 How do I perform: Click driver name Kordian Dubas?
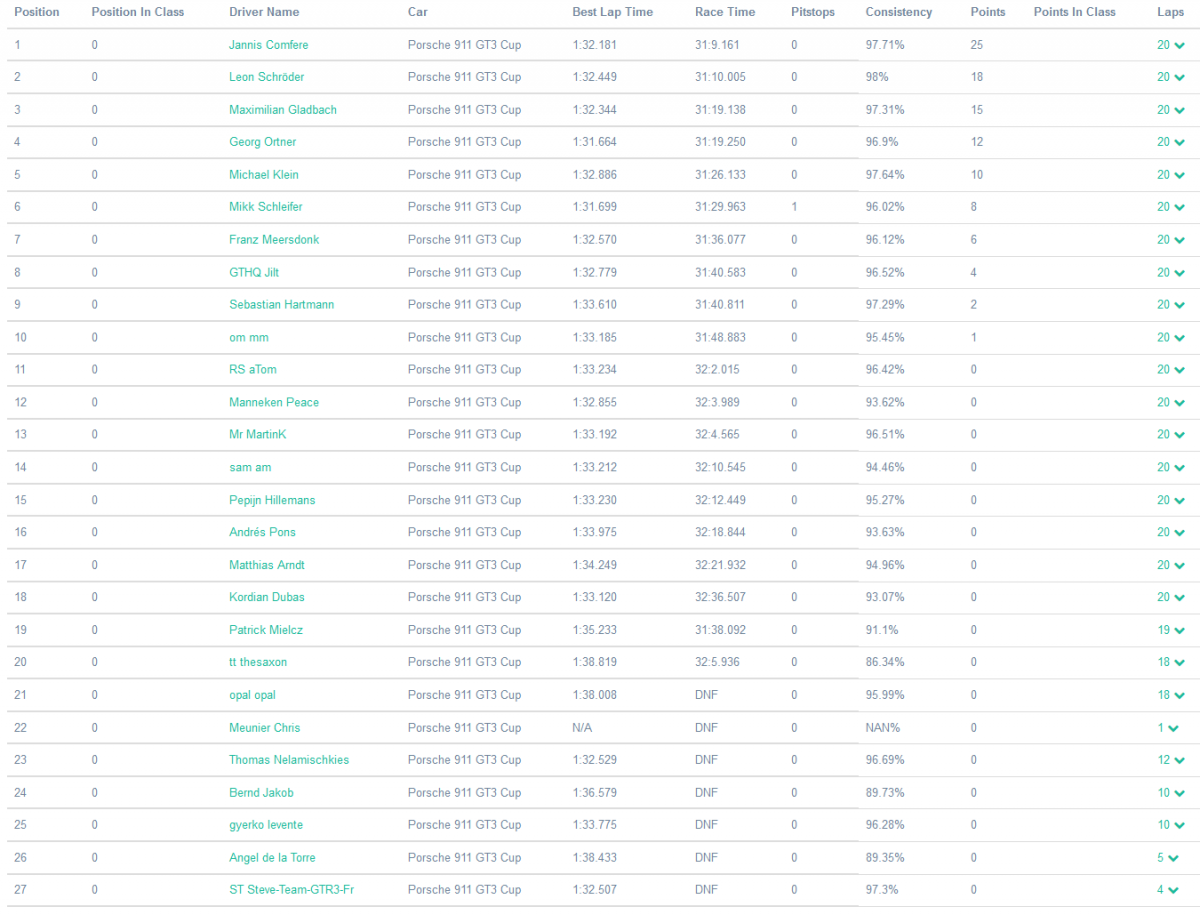coord(266,597)
